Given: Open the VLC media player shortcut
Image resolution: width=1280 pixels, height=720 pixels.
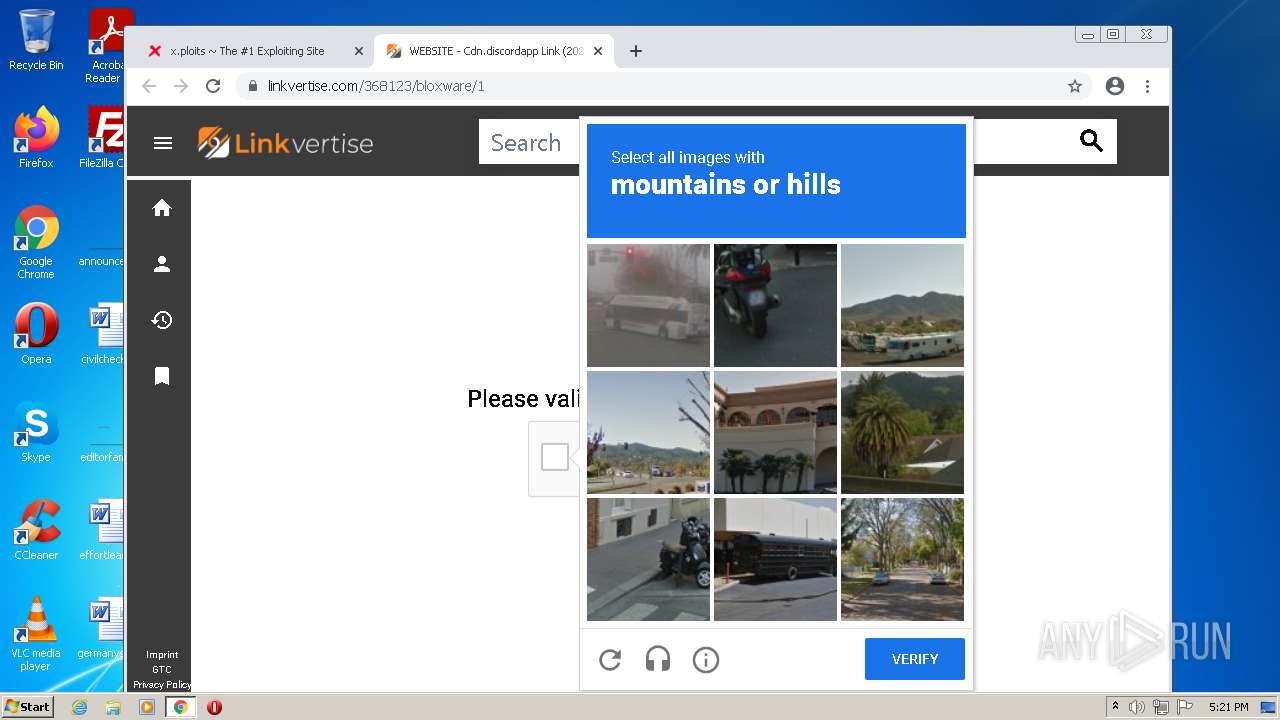Looking at the screenshot, I should (36, 633).
